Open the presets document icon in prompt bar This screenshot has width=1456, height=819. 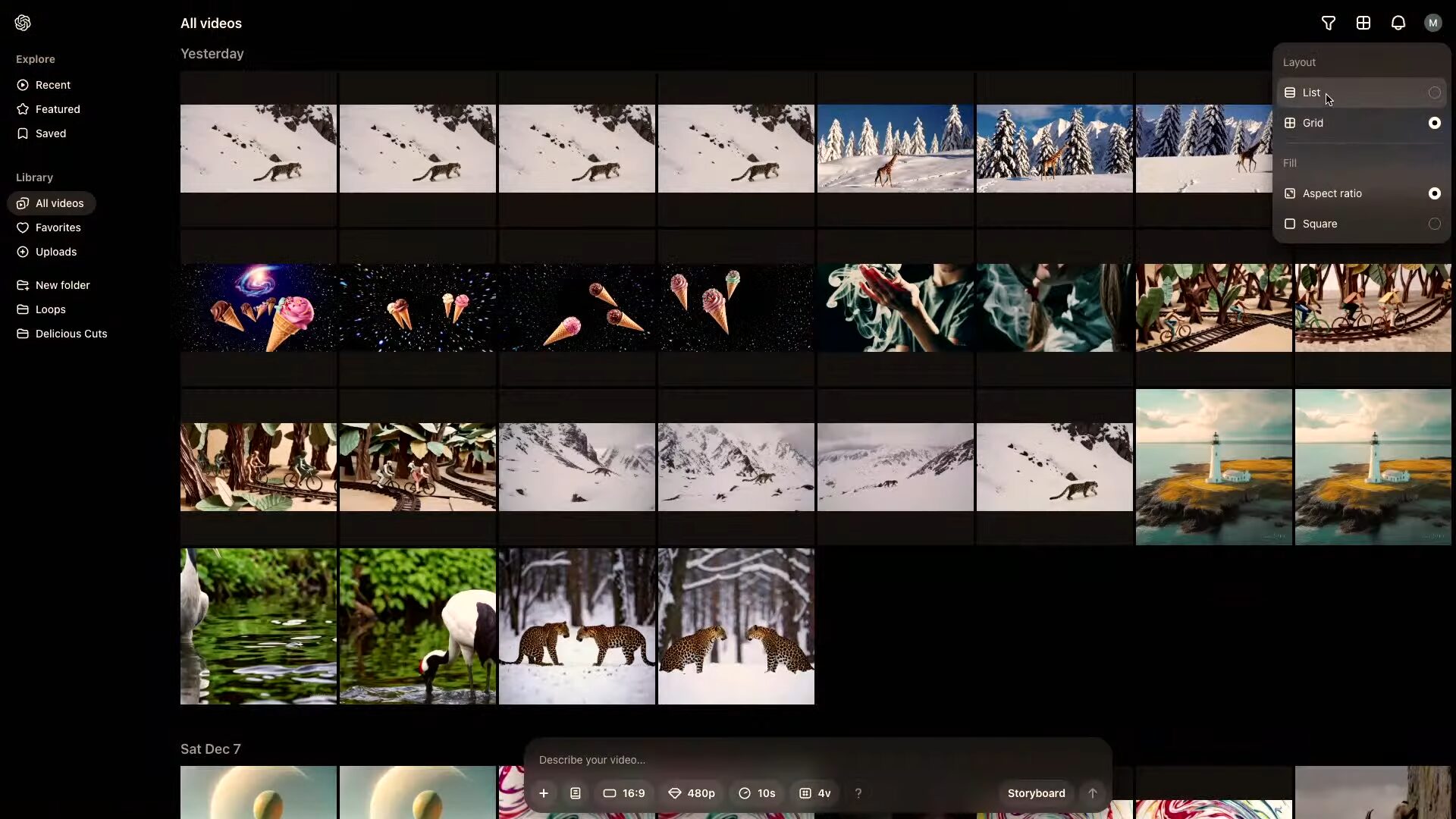point(576,793)
